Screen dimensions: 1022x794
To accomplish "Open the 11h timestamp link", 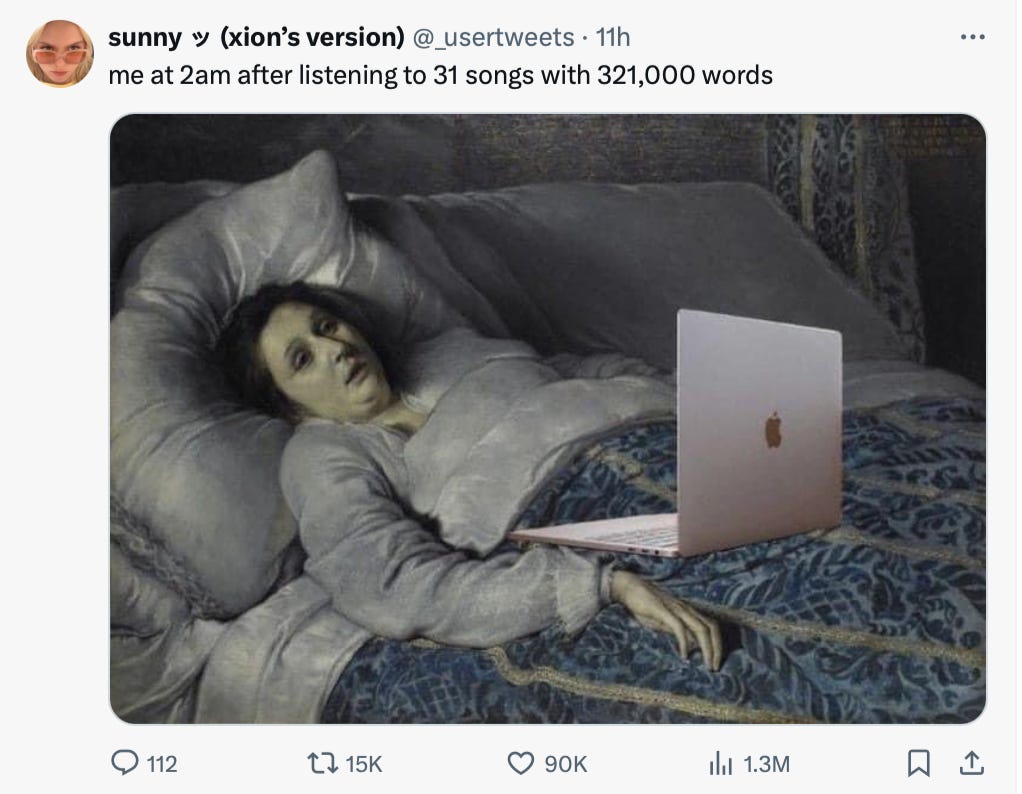I will (x=613, y=37).
